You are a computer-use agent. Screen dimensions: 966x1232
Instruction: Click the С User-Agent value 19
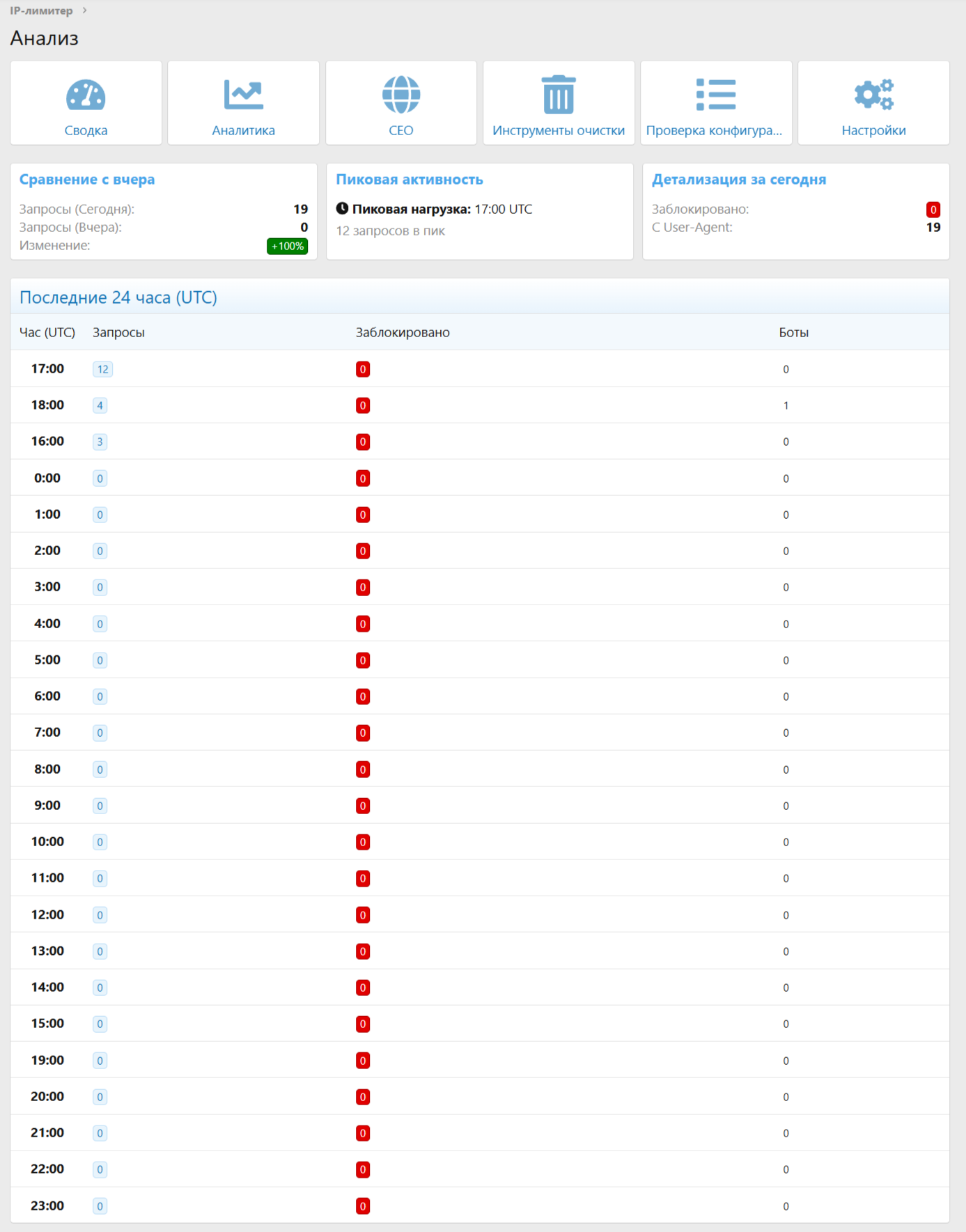tap(933, 227)
